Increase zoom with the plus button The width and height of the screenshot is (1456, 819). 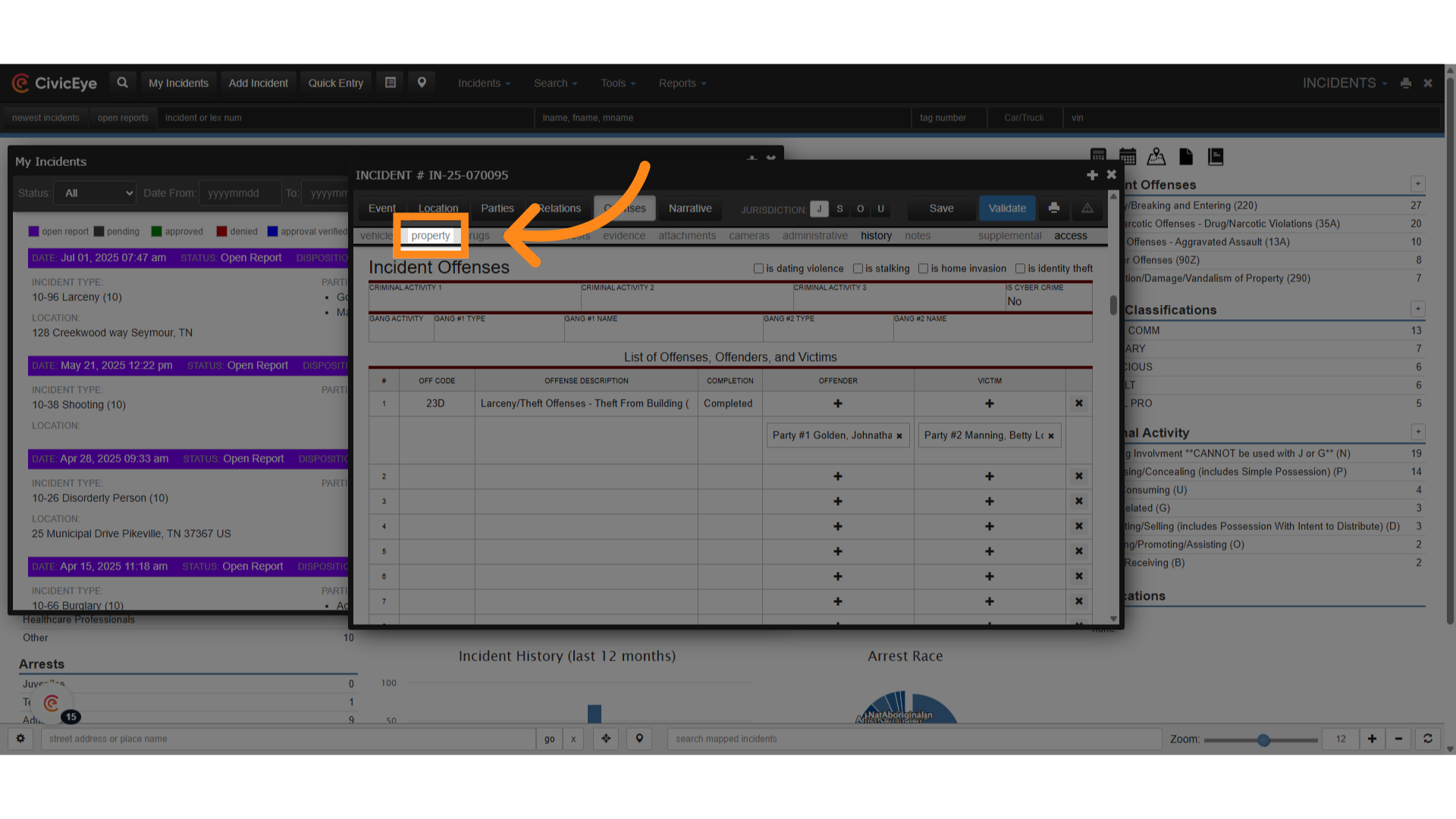click(1372, 739)
